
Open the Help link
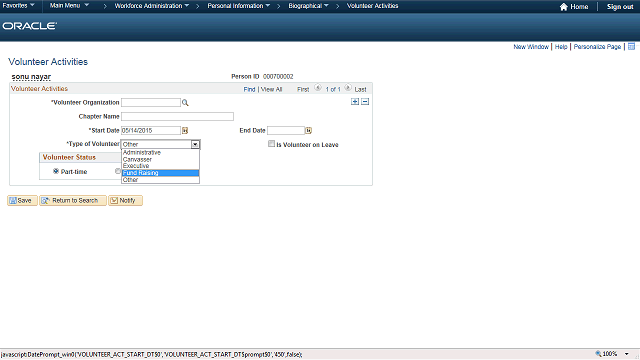pyautogui.click(x=561, y=47)
